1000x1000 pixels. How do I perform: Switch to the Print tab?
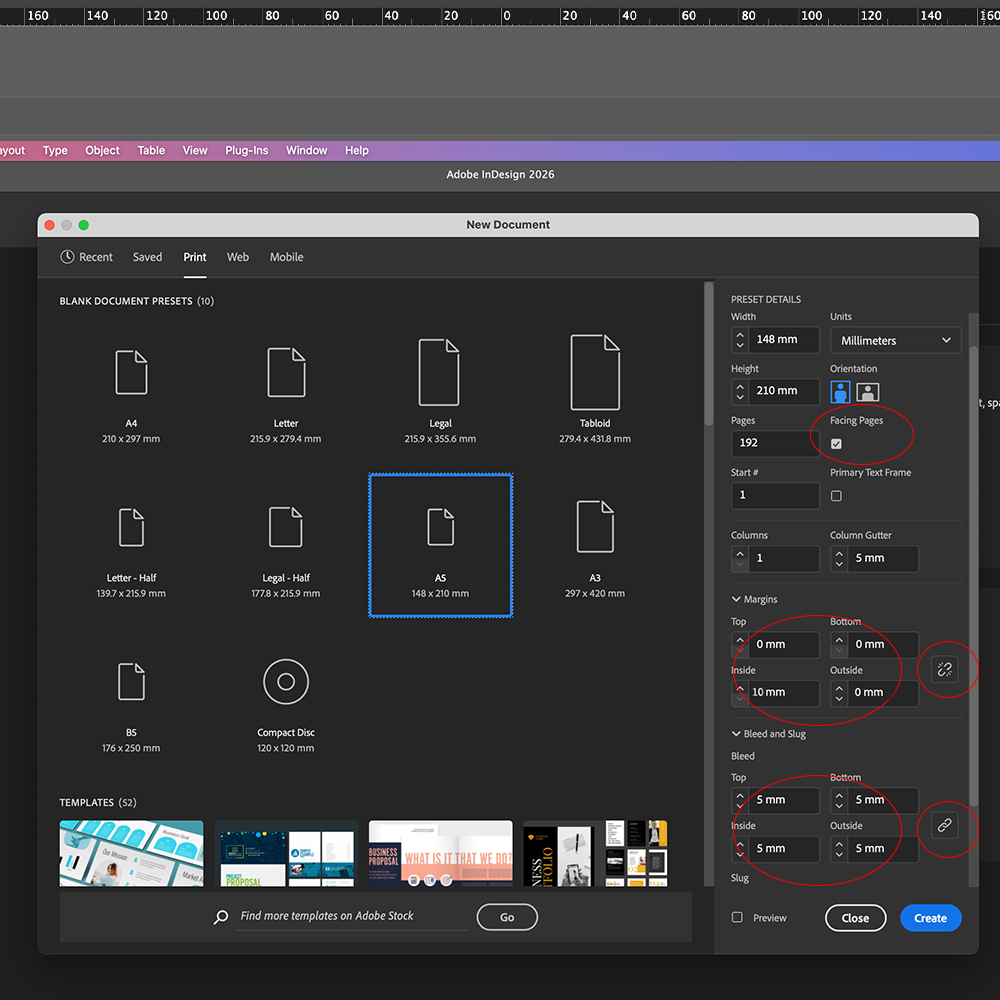[x=195, y=257]
